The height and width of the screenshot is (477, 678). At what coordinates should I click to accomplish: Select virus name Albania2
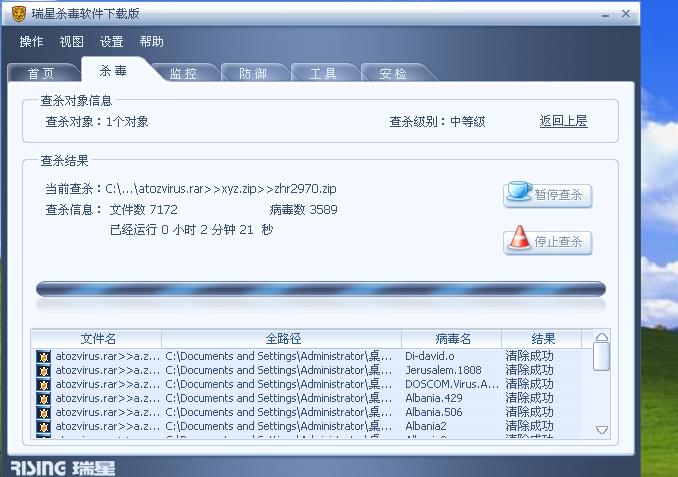click(x=425, y=426)
